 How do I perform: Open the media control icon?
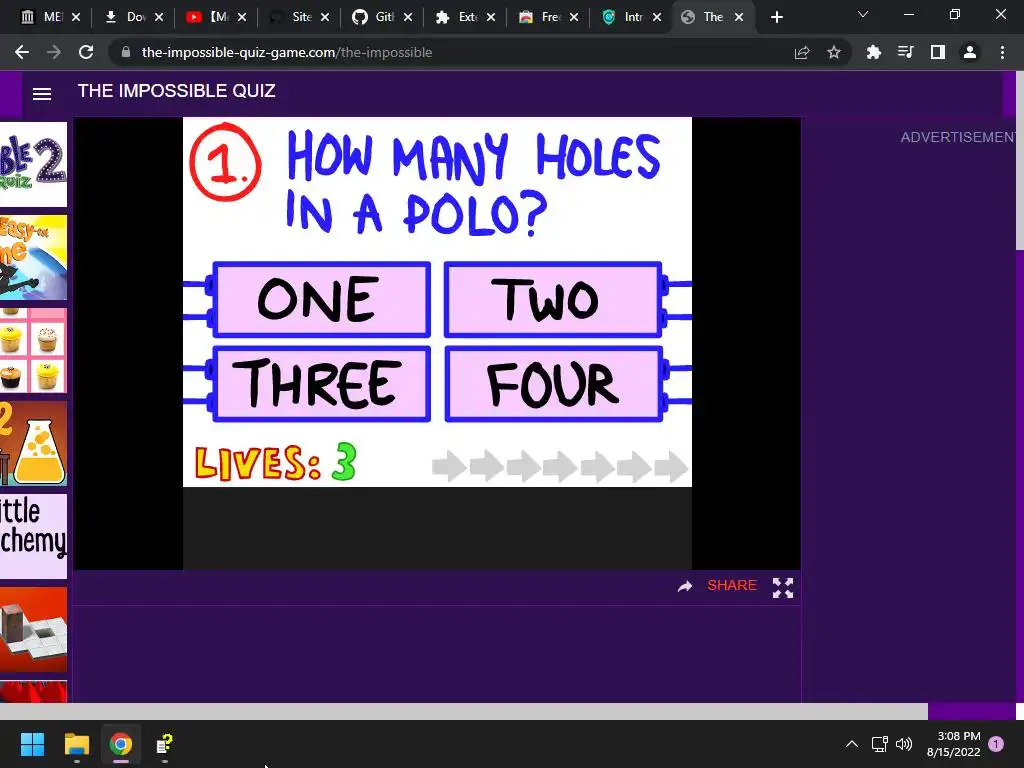tap(905, 52)
